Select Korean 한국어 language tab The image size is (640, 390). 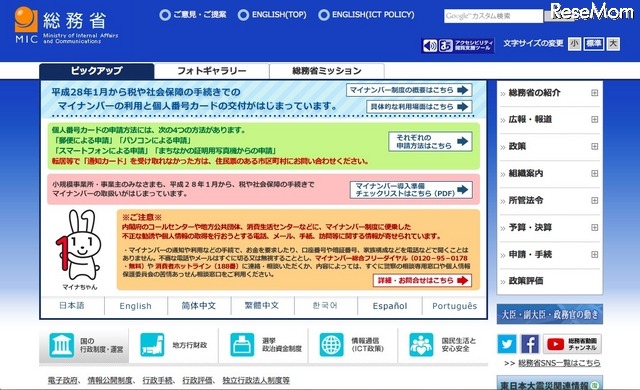[x=325, y=306]
